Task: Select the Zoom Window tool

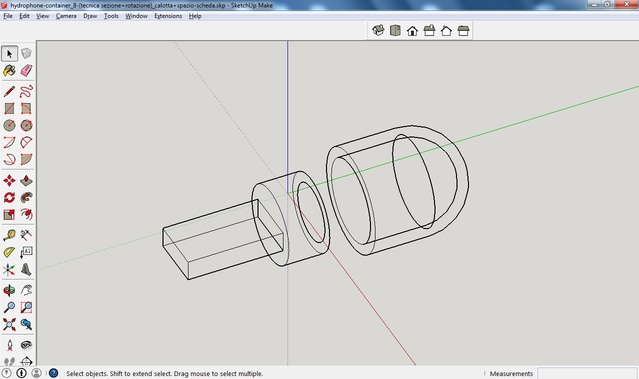Action: [26, 307]
